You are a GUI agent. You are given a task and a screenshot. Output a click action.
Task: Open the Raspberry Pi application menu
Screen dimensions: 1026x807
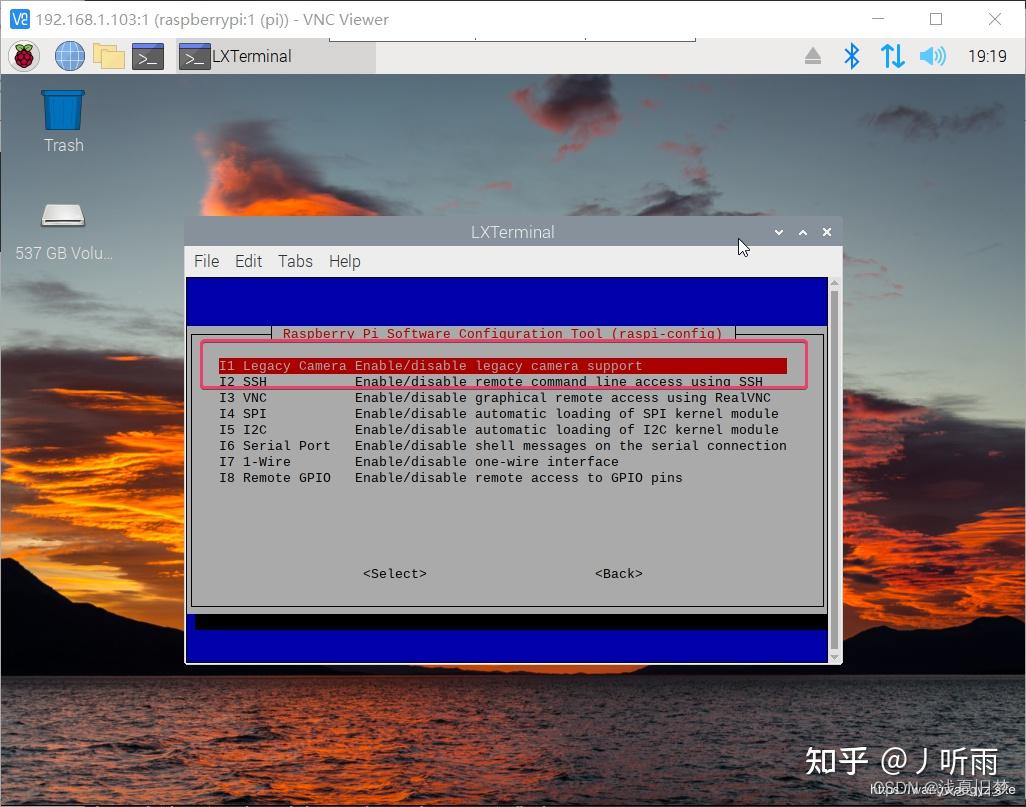click(x=22, y=56)
